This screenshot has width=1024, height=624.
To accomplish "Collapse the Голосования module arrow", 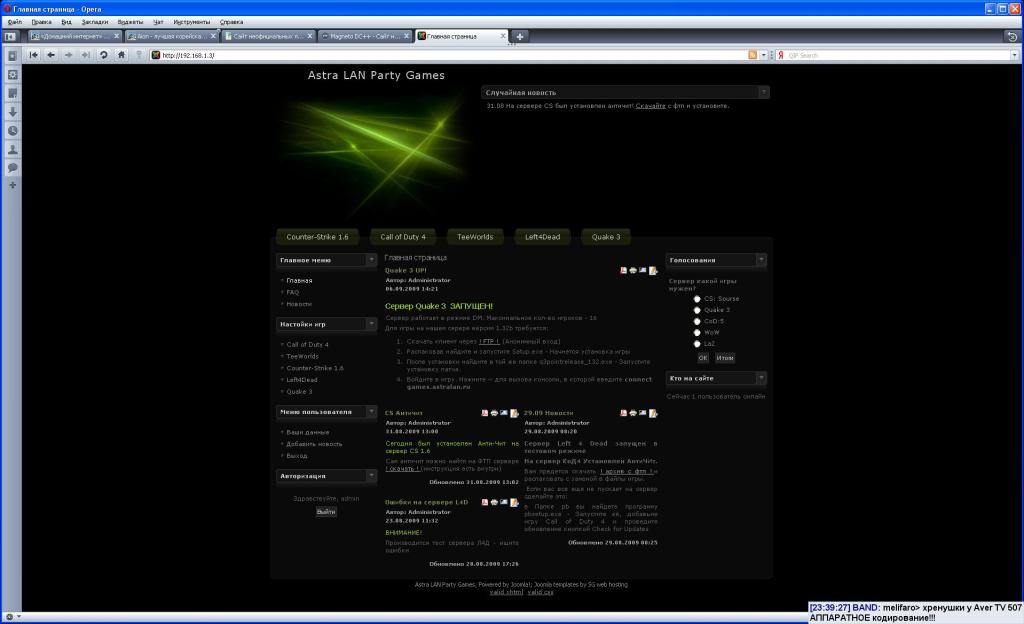I will 761,260.
